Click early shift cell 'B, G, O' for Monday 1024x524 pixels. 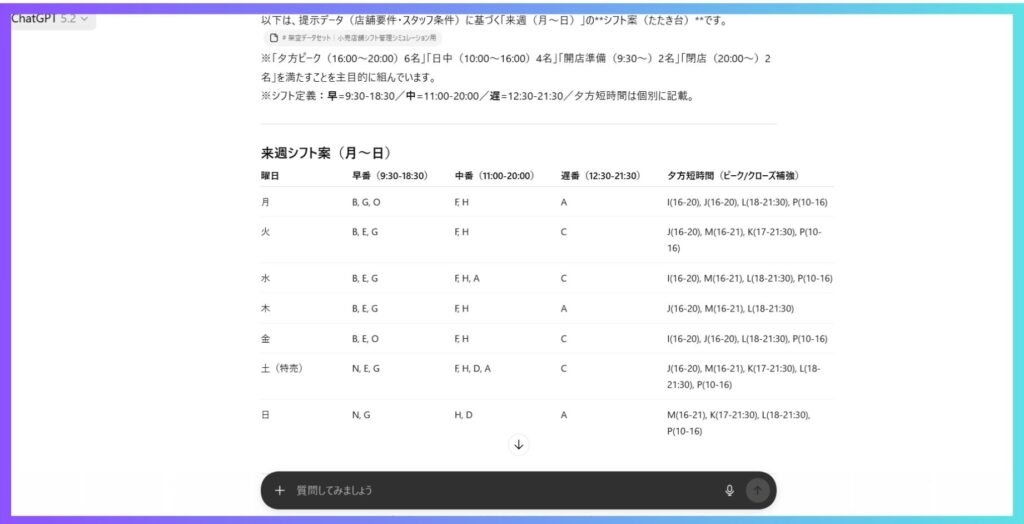[x=367, y=202]
